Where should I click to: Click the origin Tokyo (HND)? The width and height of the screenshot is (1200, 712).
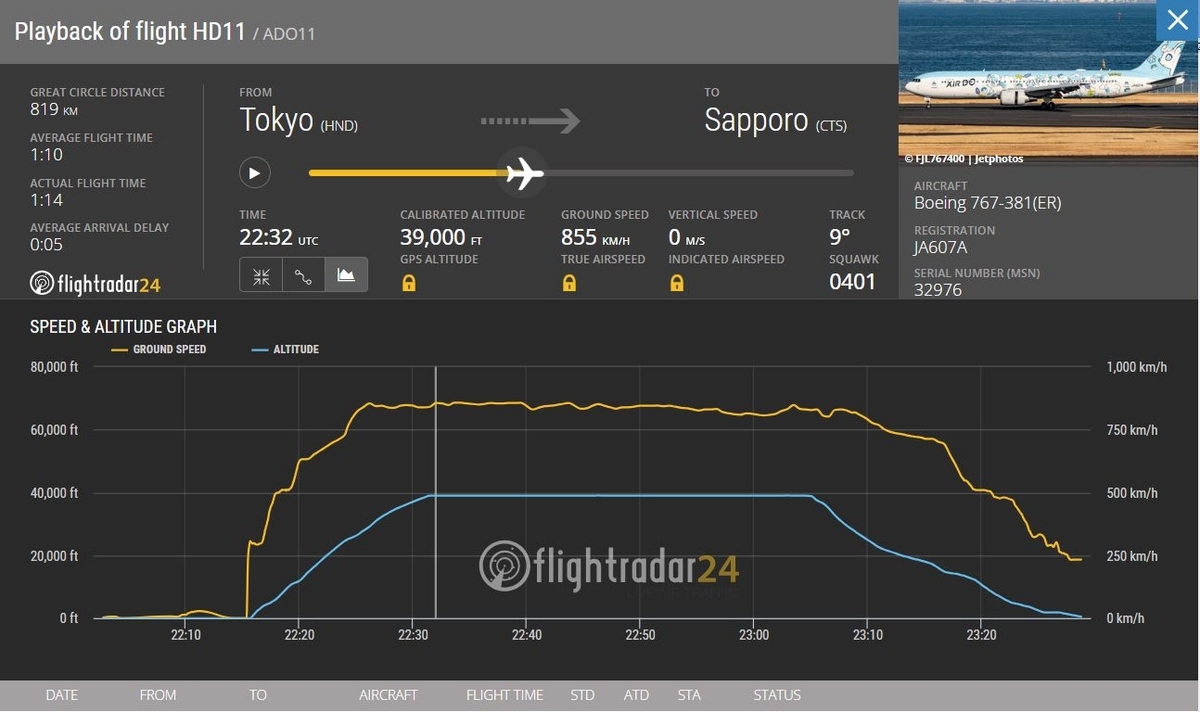[299, 121]
